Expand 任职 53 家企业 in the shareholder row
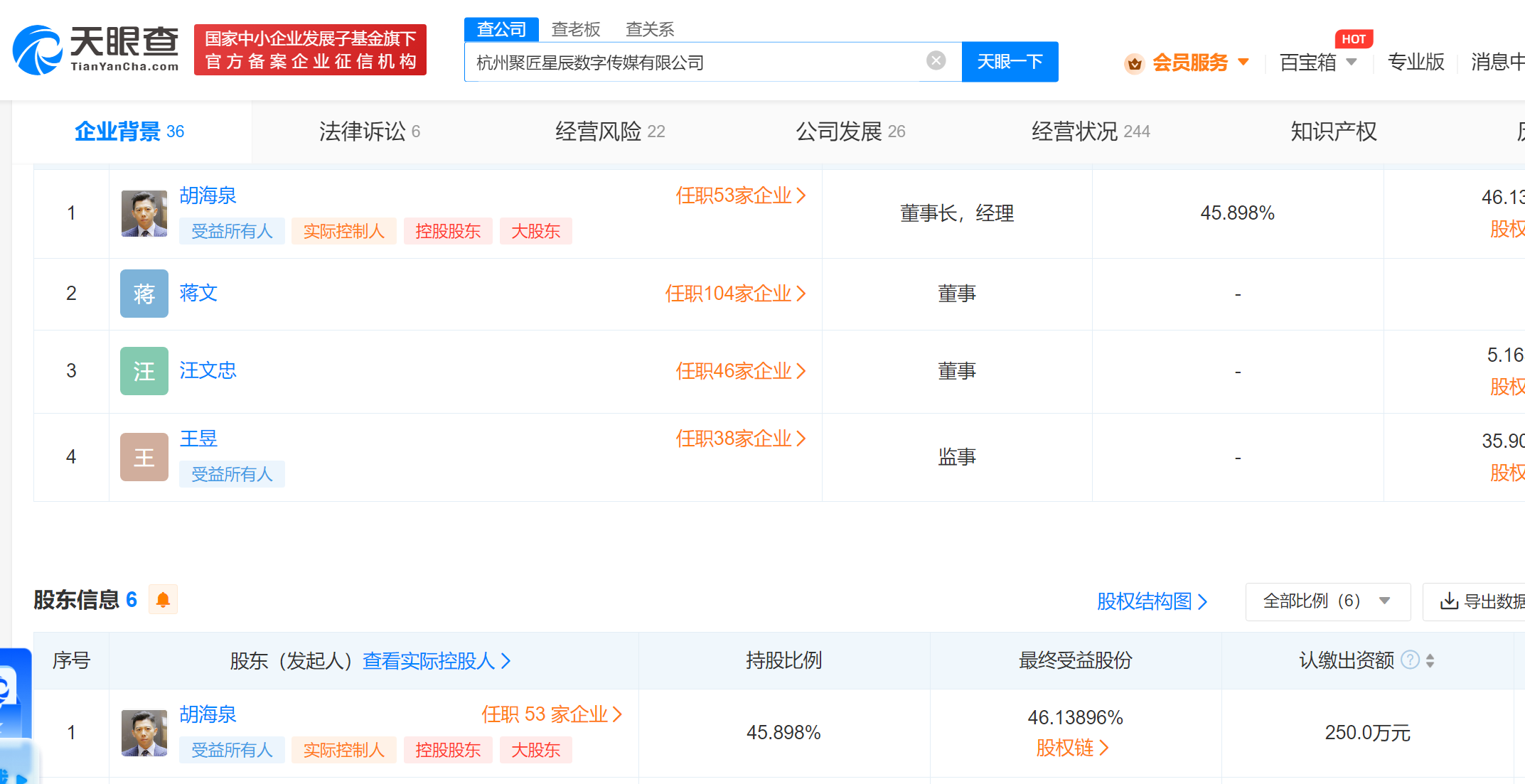Screen dimensions: 1525x784 [552, 714]
